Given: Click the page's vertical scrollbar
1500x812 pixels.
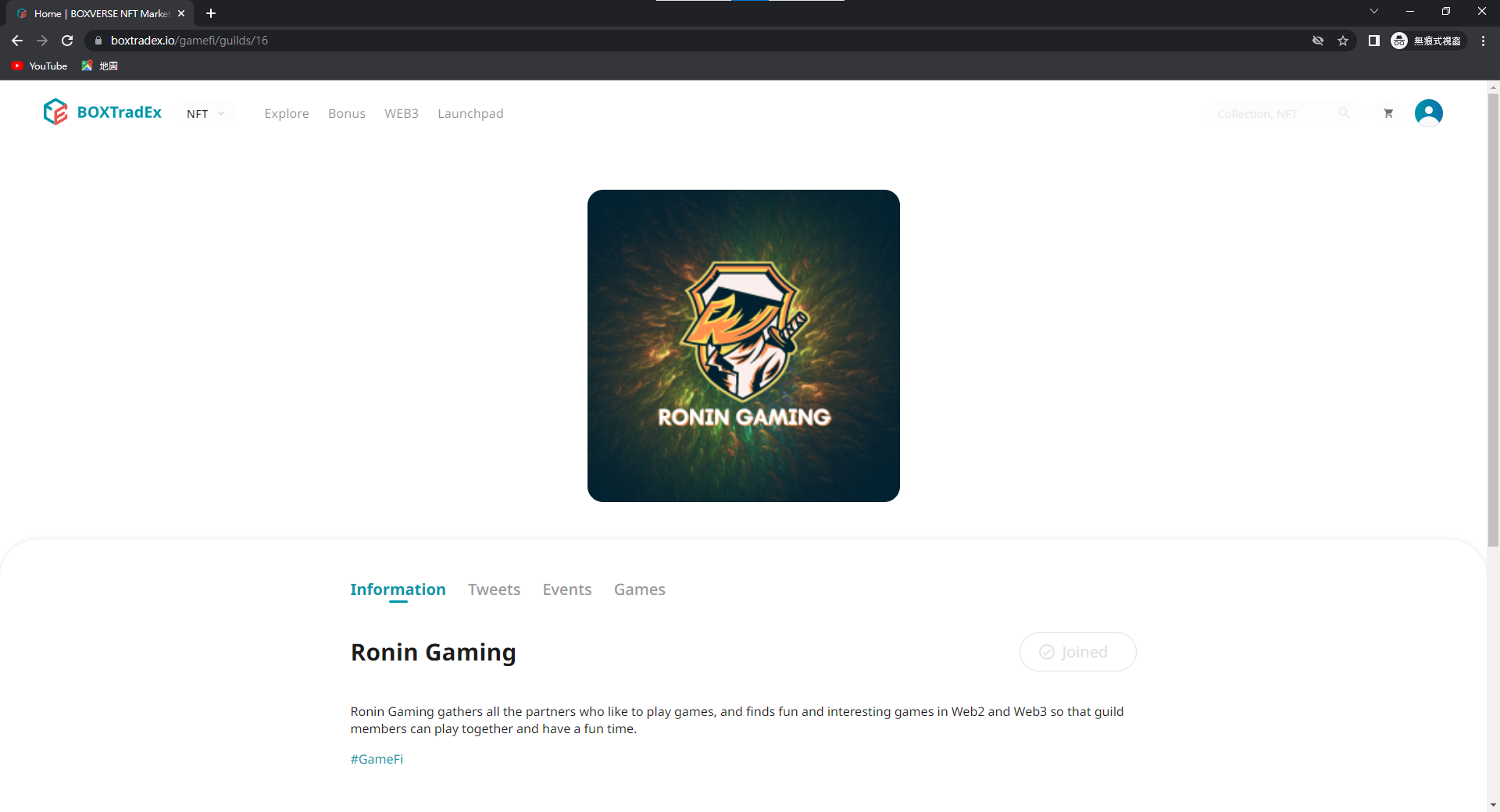Looking at the screenshot, I should (1493, 312).
